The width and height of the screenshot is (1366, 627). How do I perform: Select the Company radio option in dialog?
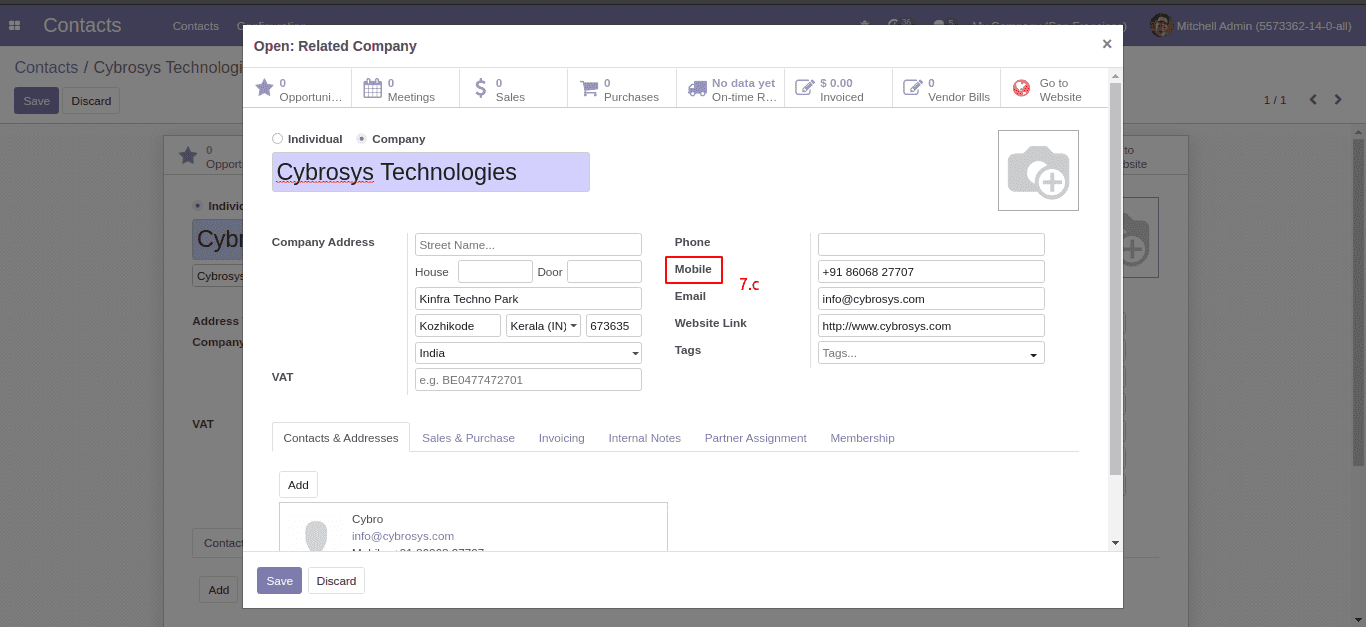(x=362, y=139)
